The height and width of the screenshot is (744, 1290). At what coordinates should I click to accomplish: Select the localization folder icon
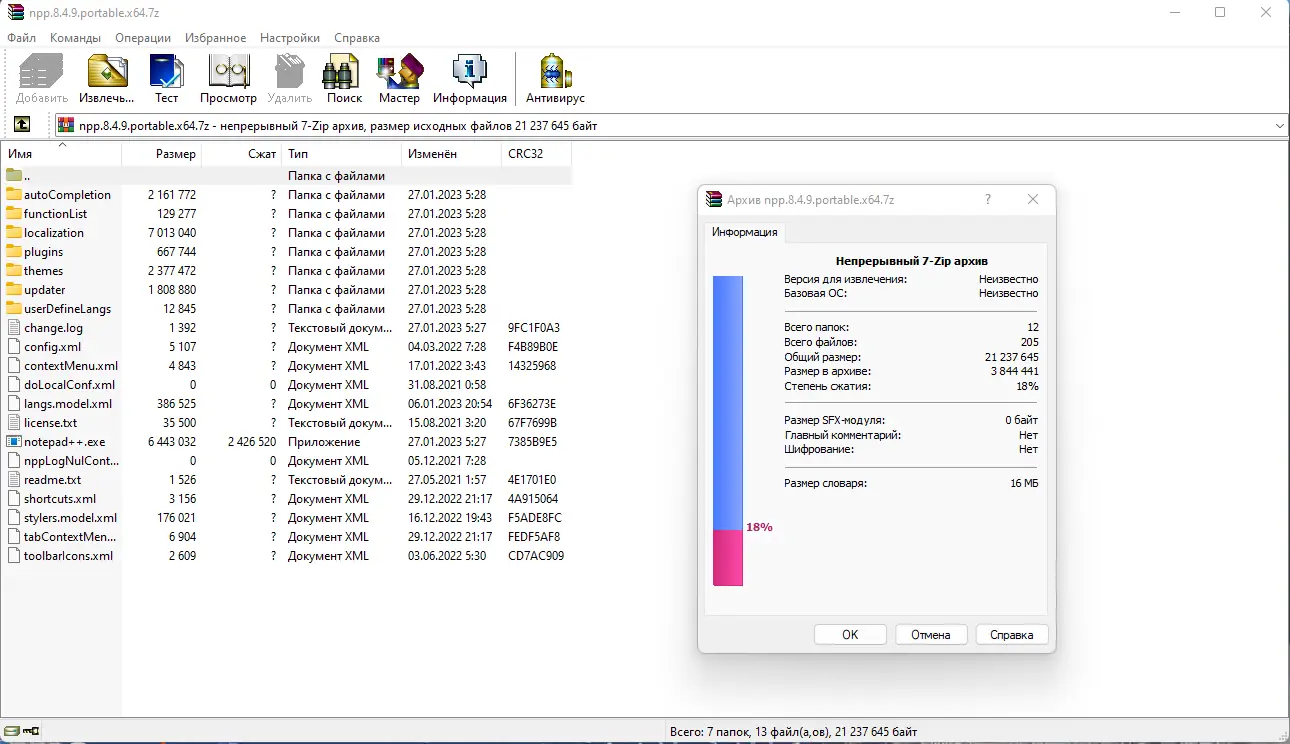point(14,233)
